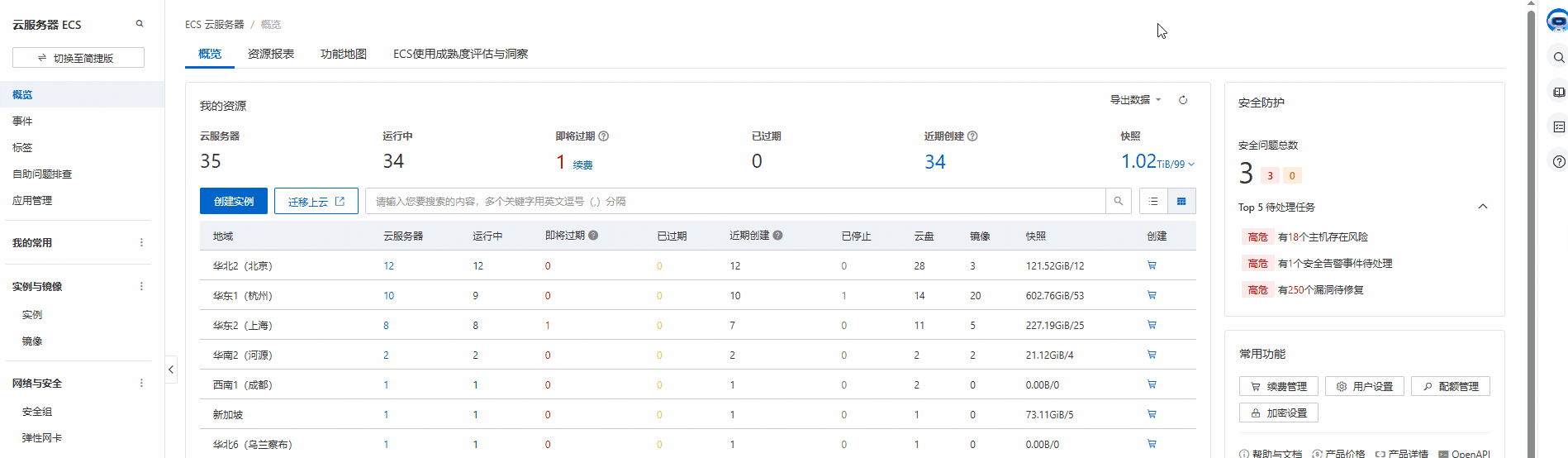Image resolution: width=1568 pixels, height=458 pixels.
Task: Click create cart icon for 华北2（北京）
Action: pos(1152,265)
